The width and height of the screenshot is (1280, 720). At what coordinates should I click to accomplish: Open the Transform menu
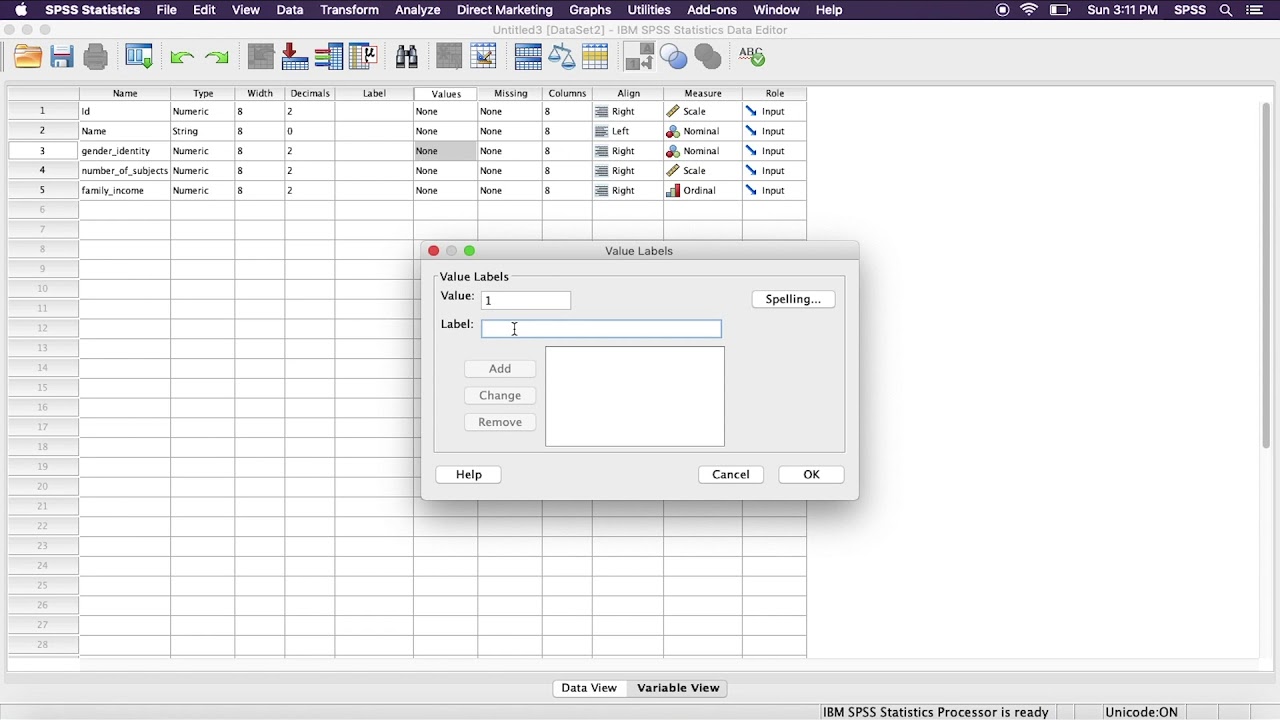pos(349,10)
